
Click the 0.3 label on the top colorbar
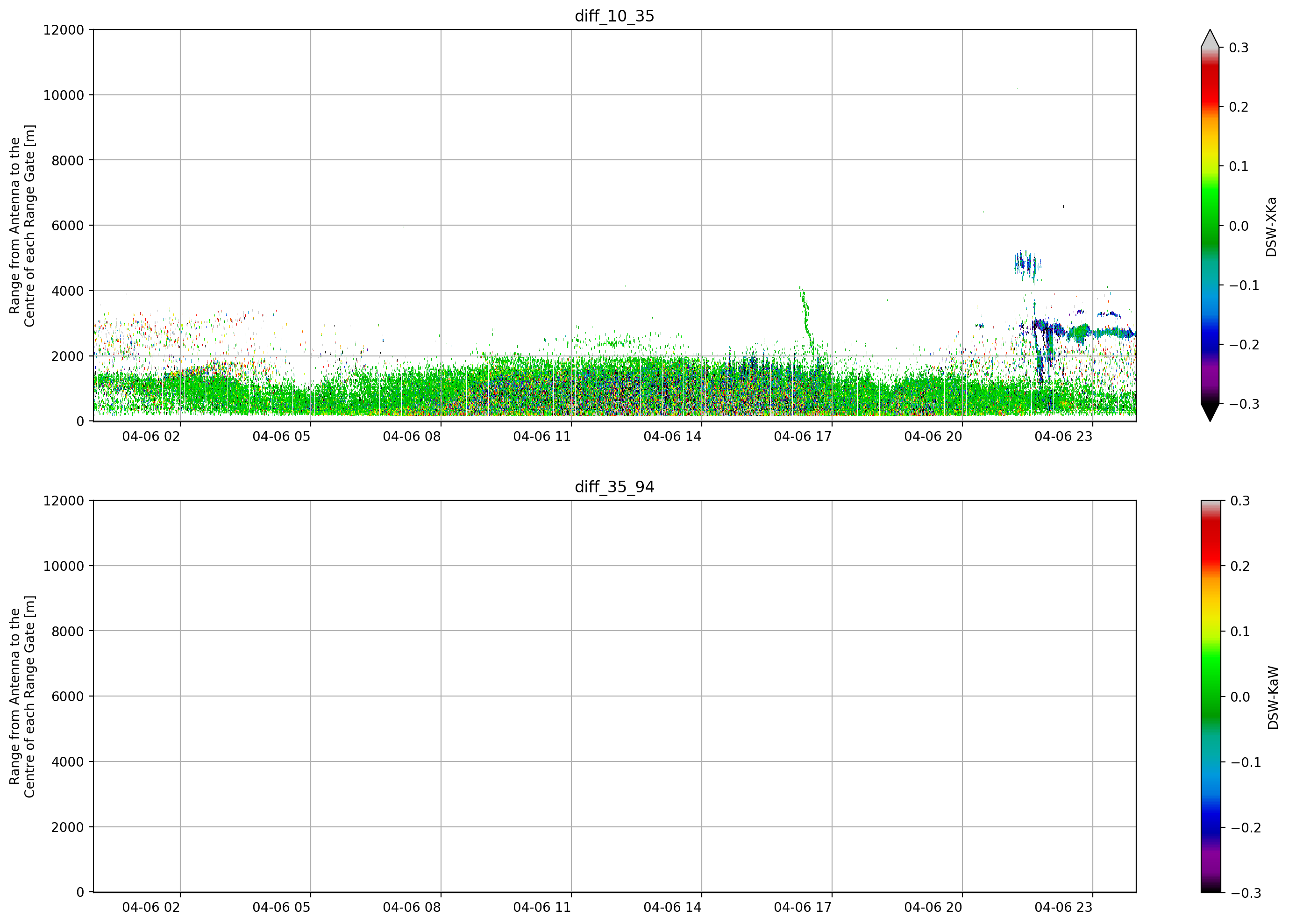pos(1239,48)
